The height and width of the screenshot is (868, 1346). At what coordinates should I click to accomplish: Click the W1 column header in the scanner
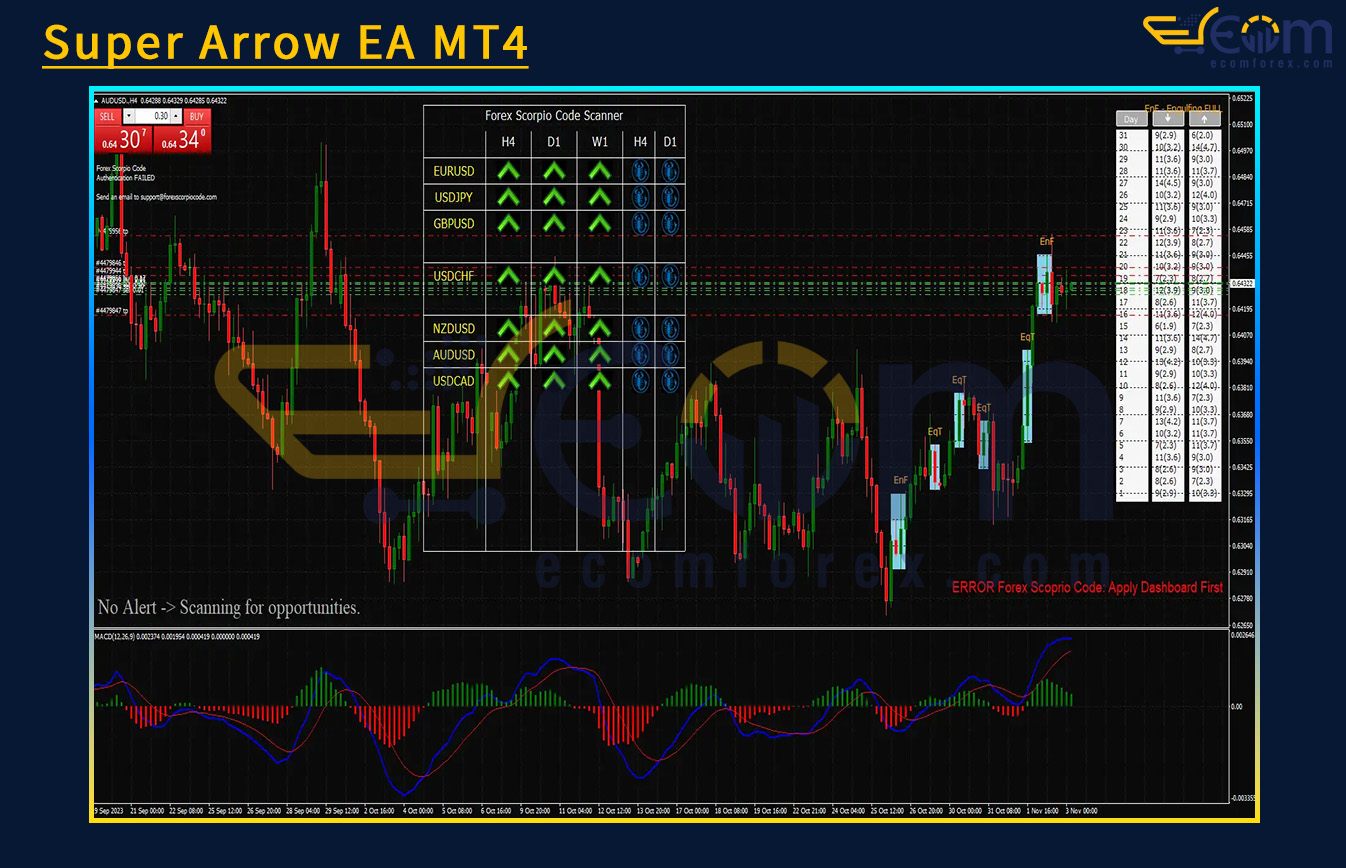(599, 142)
